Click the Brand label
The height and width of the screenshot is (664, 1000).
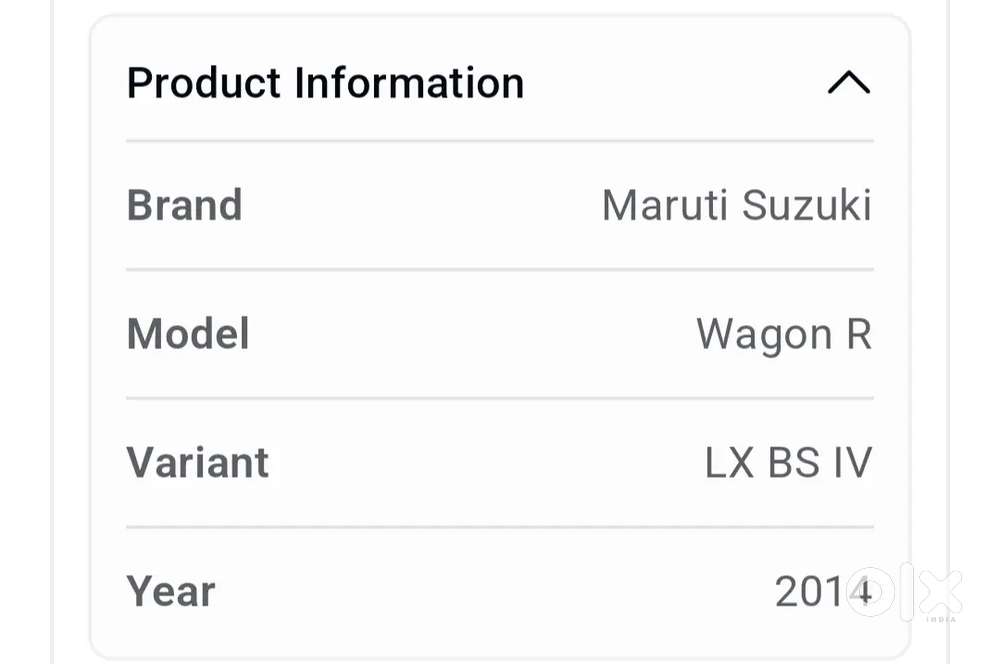click(184, 205)
